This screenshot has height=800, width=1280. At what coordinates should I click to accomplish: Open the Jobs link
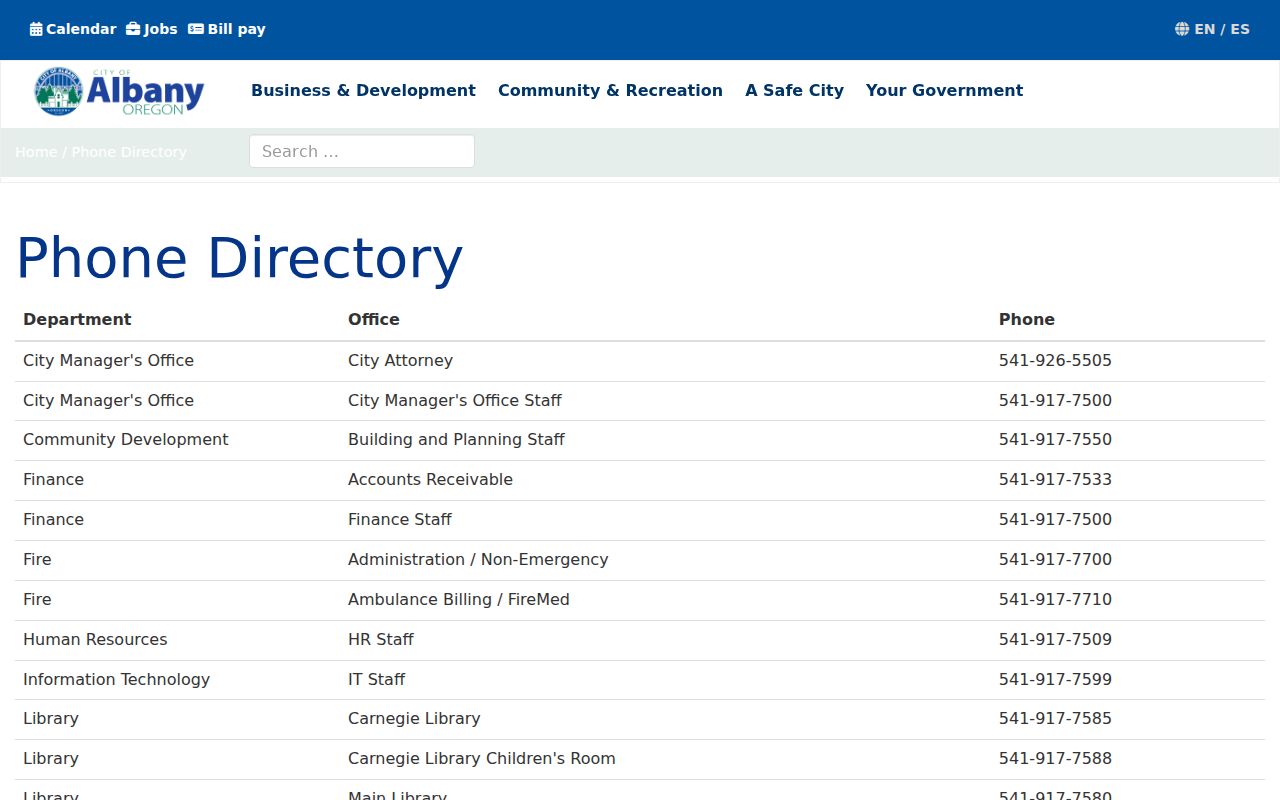point(152,29)
